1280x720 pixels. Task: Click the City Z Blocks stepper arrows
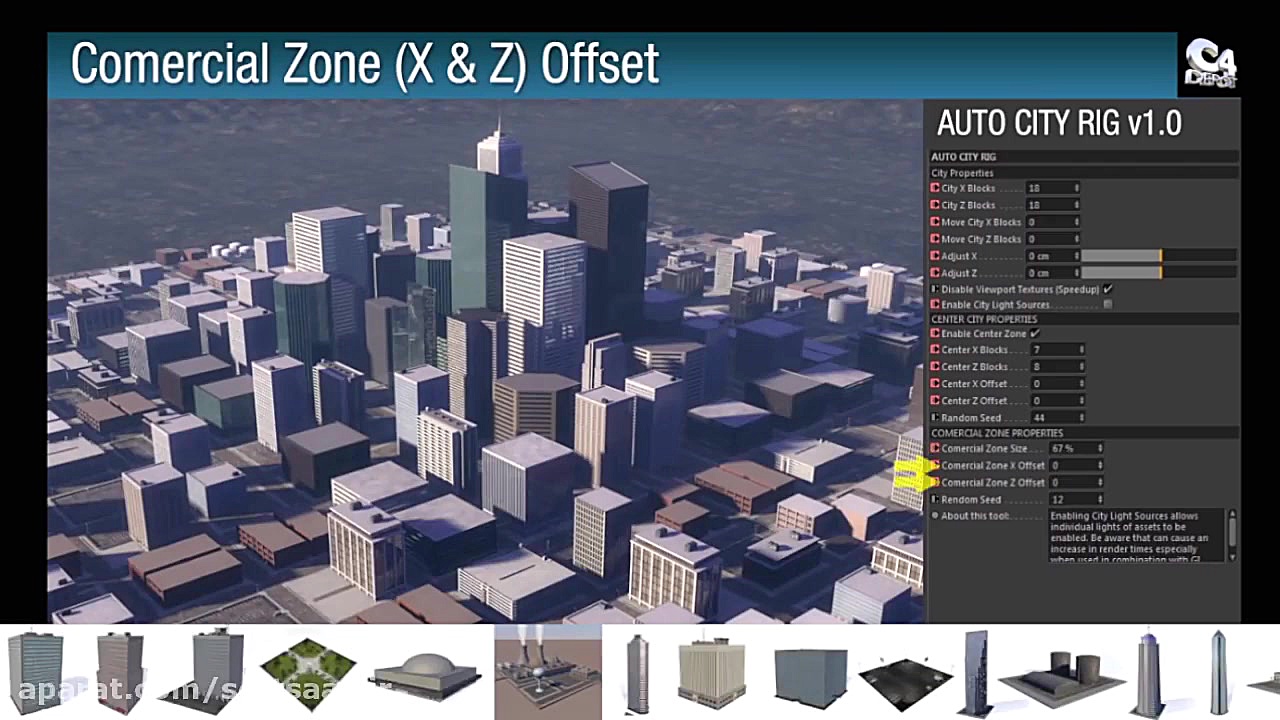(1077, 205)
